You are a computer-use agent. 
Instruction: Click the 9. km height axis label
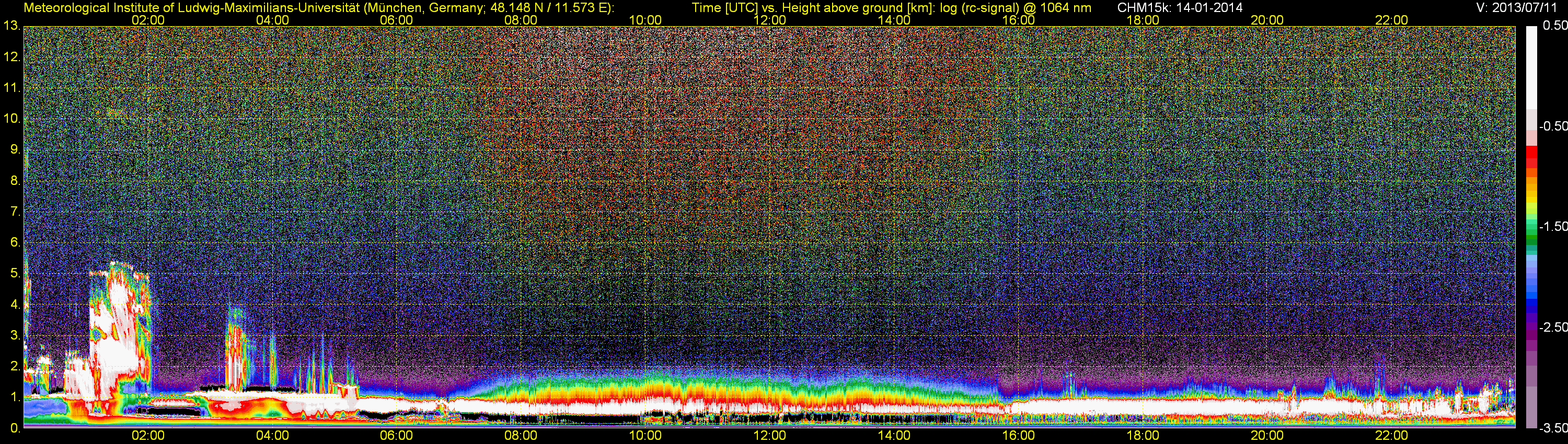click(15, 149)
